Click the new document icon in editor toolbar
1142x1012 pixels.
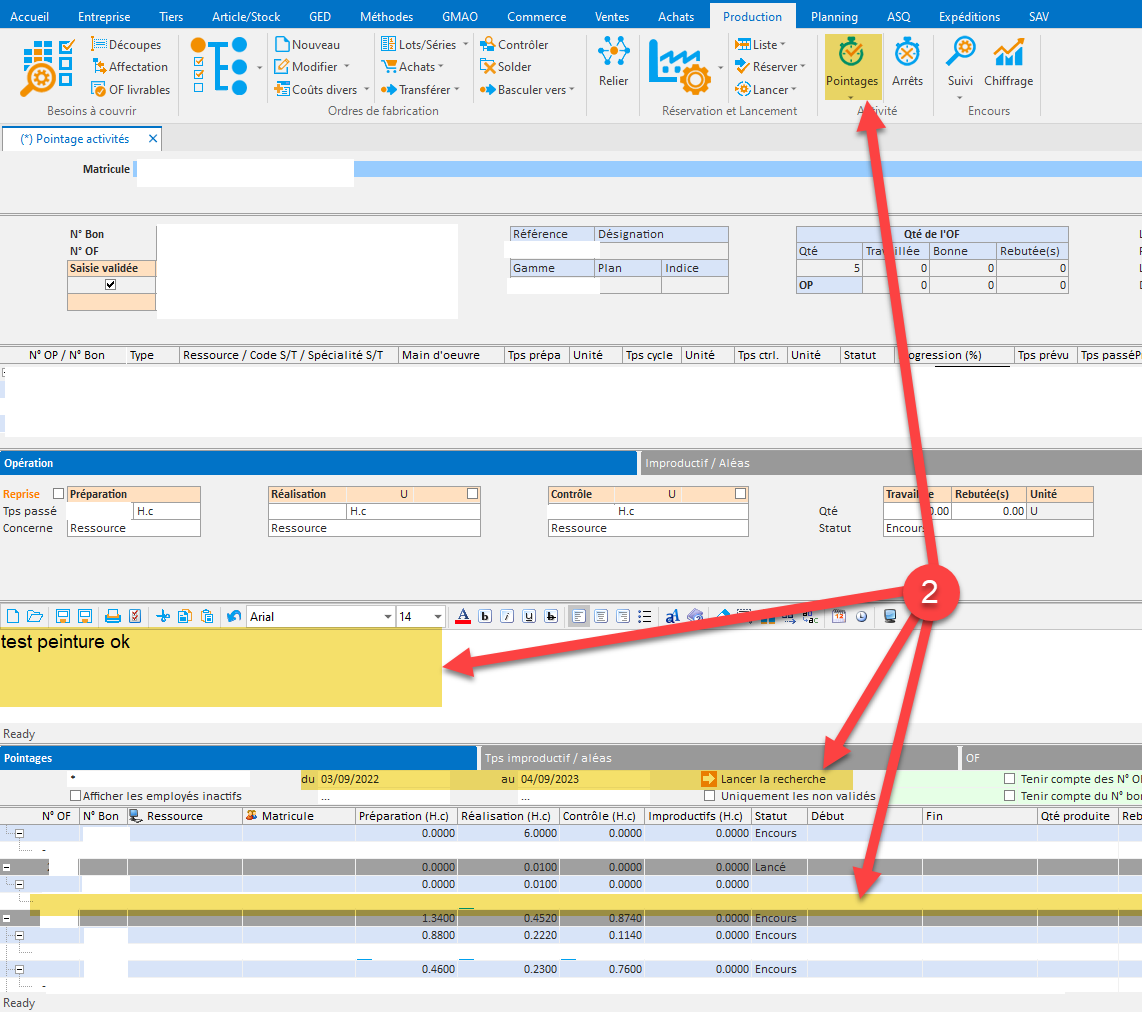tap(12, 617)
